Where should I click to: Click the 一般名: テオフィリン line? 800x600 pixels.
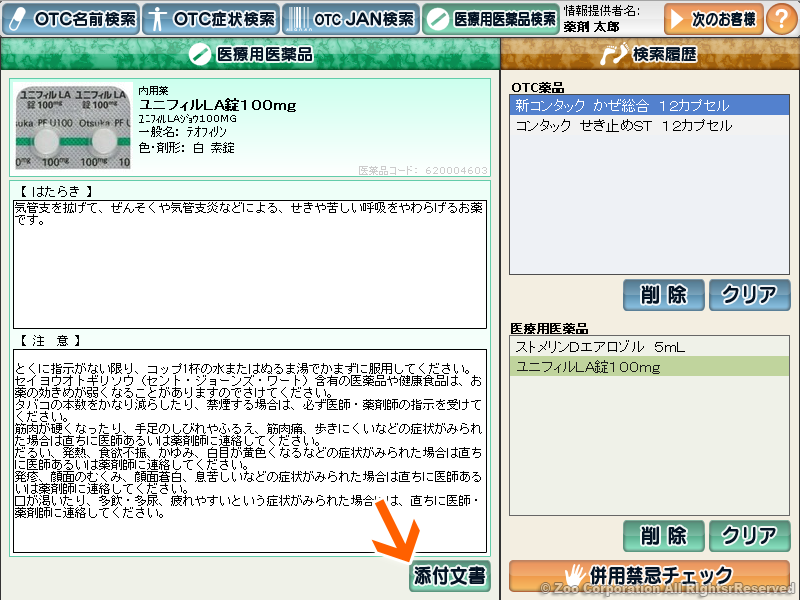point(183,132)
